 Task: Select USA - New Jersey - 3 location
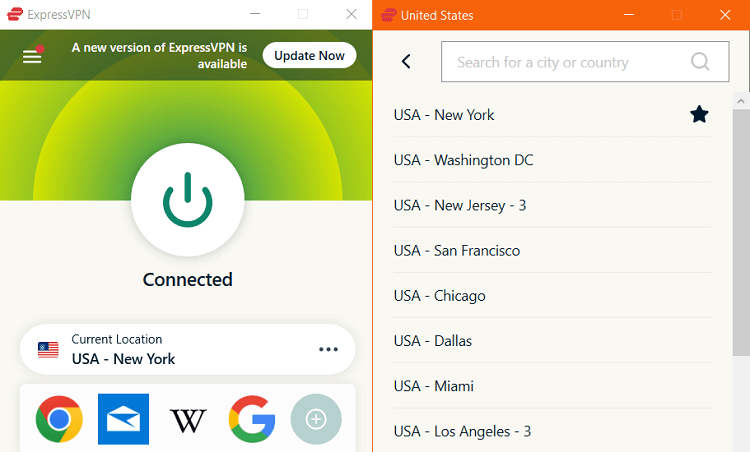[552, 205]
